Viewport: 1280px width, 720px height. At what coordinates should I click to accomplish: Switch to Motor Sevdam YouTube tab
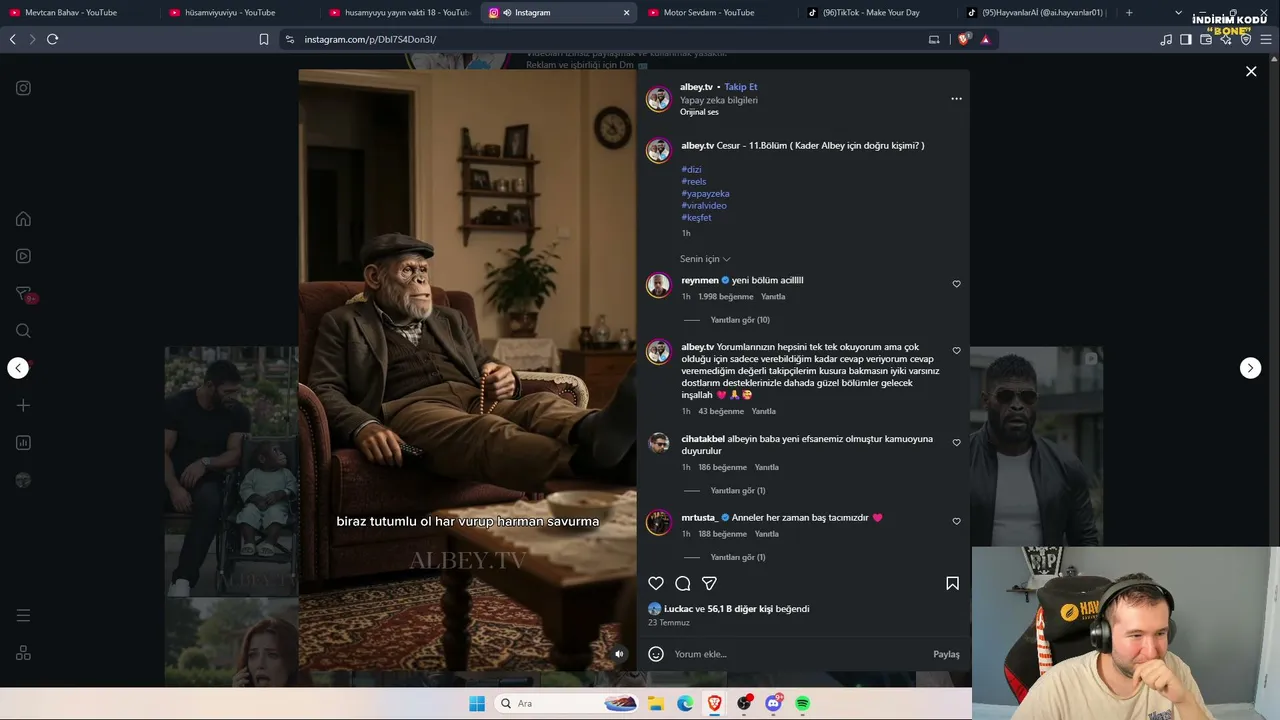point(720,13)
